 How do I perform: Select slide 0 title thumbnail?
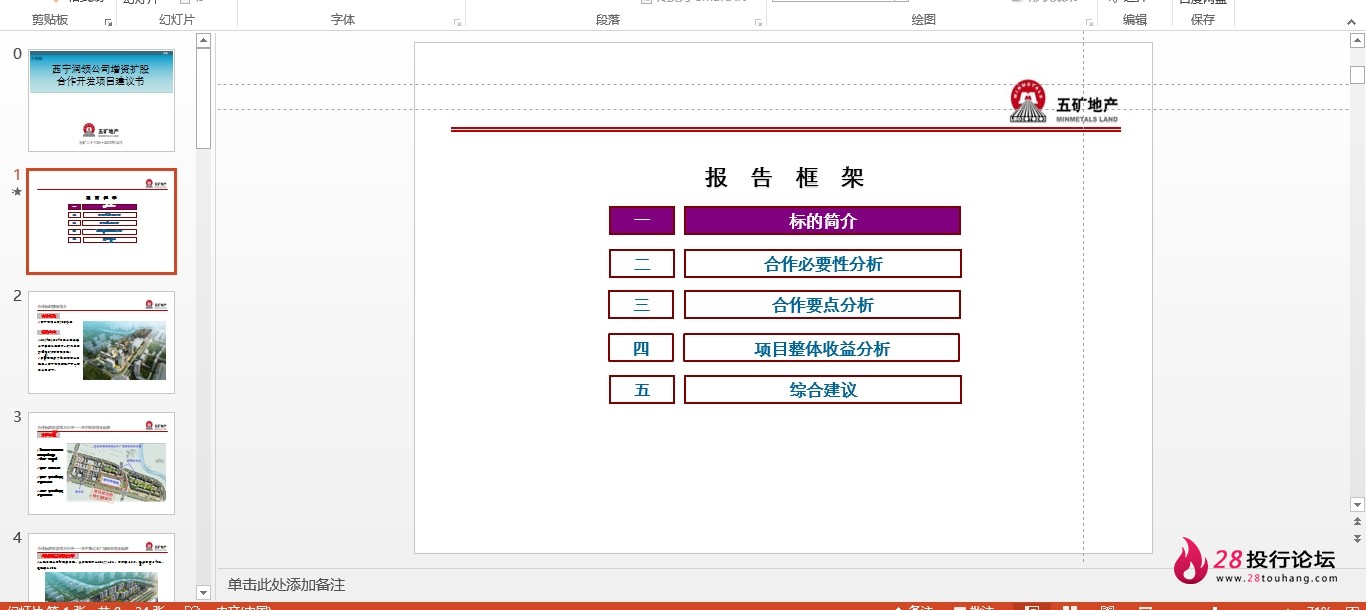coord(101,100)
